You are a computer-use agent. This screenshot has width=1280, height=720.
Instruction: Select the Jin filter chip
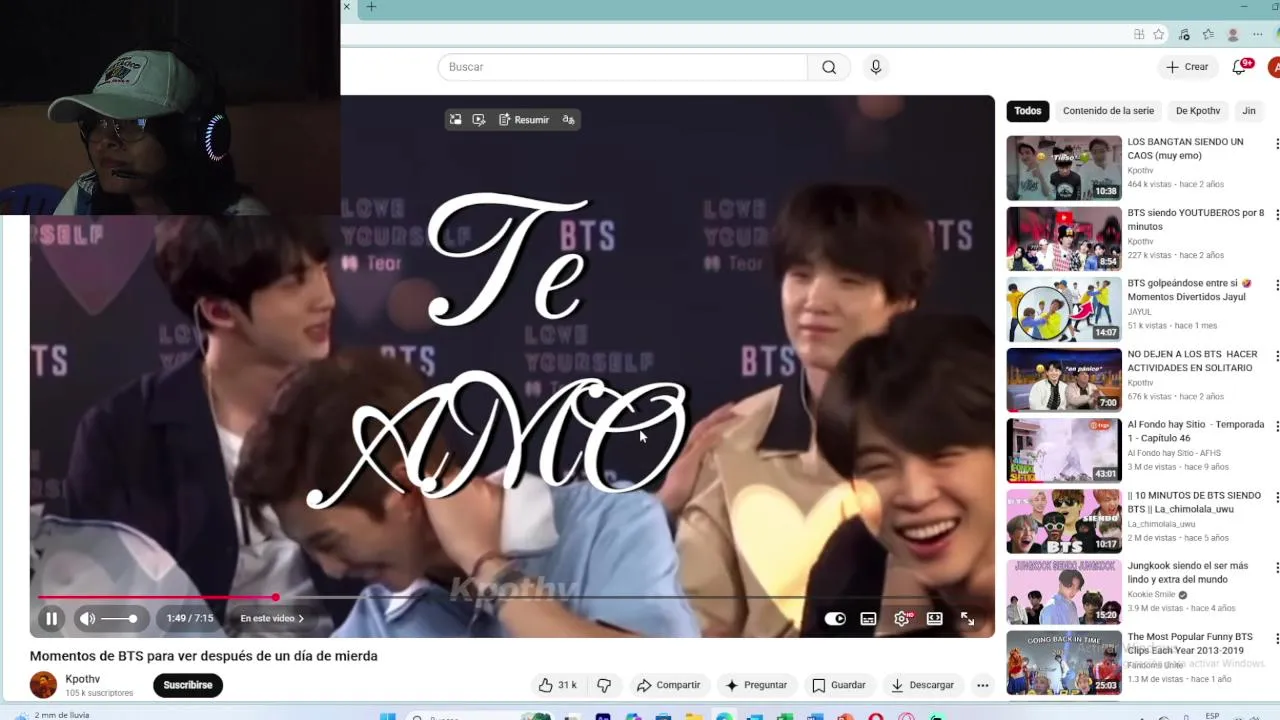click(1249, 111)
